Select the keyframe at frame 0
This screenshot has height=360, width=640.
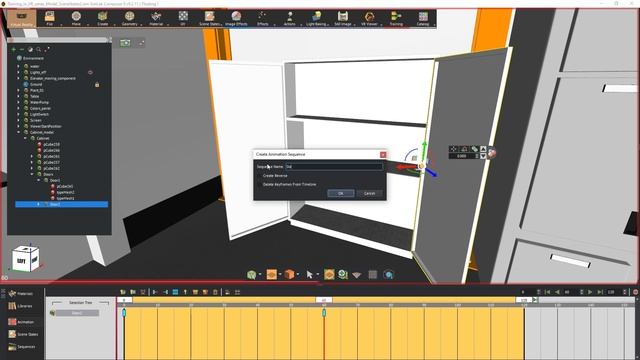[124, 313]
